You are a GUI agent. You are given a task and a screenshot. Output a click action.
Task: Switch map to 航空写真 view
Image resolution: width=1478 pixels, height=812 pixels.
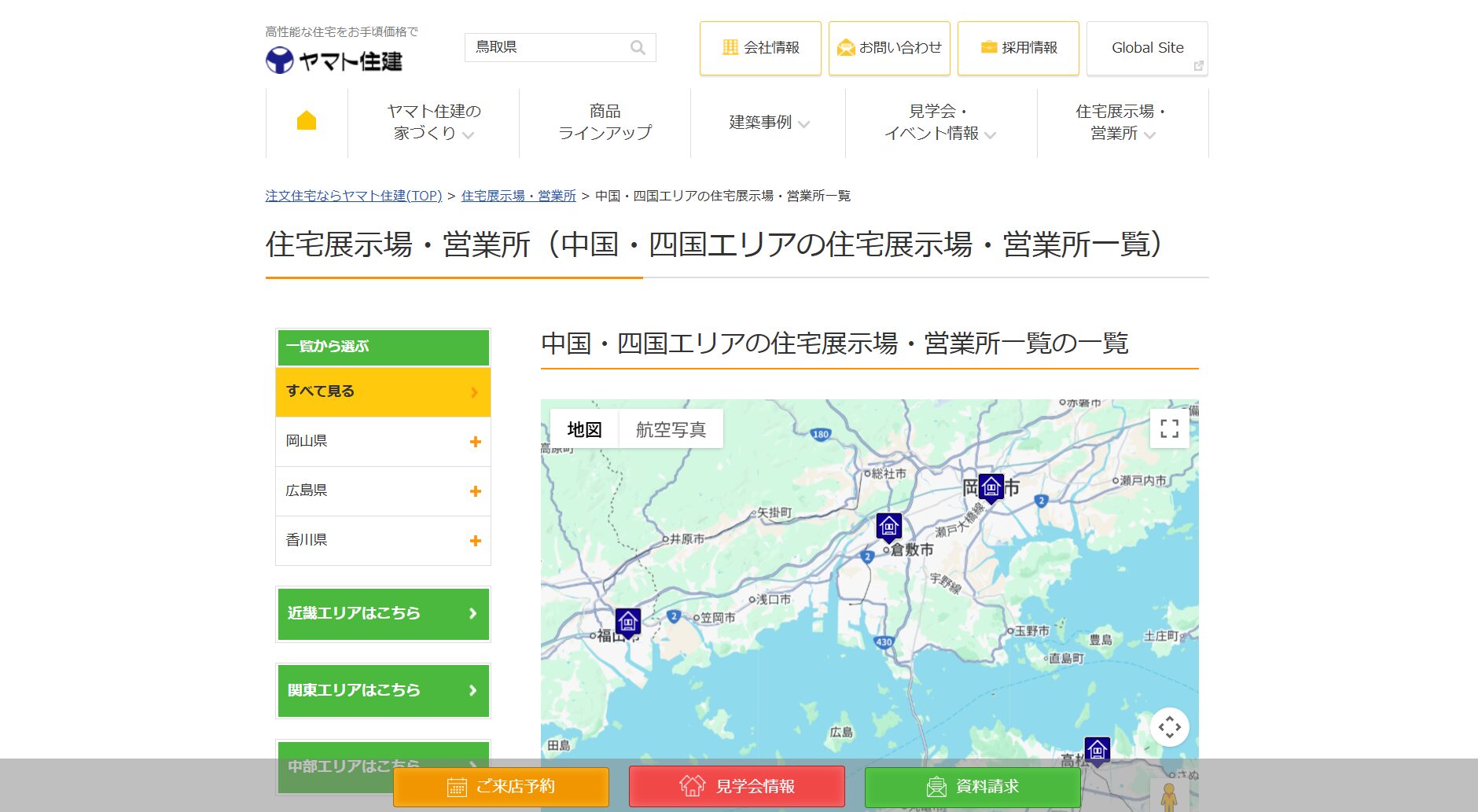tap(671, 429)
